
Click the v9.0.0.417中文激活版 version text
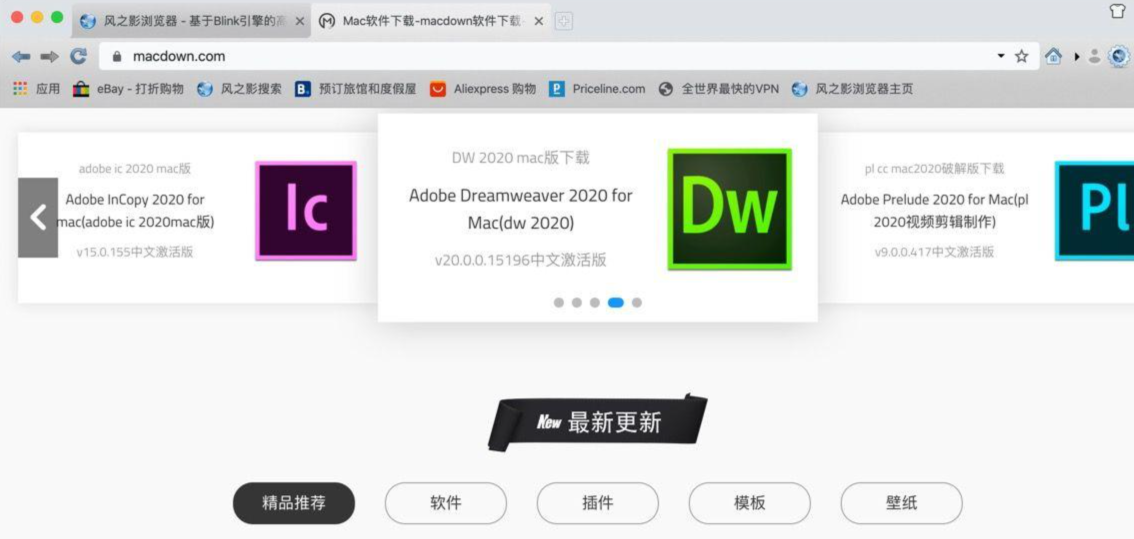coord(934,252)
